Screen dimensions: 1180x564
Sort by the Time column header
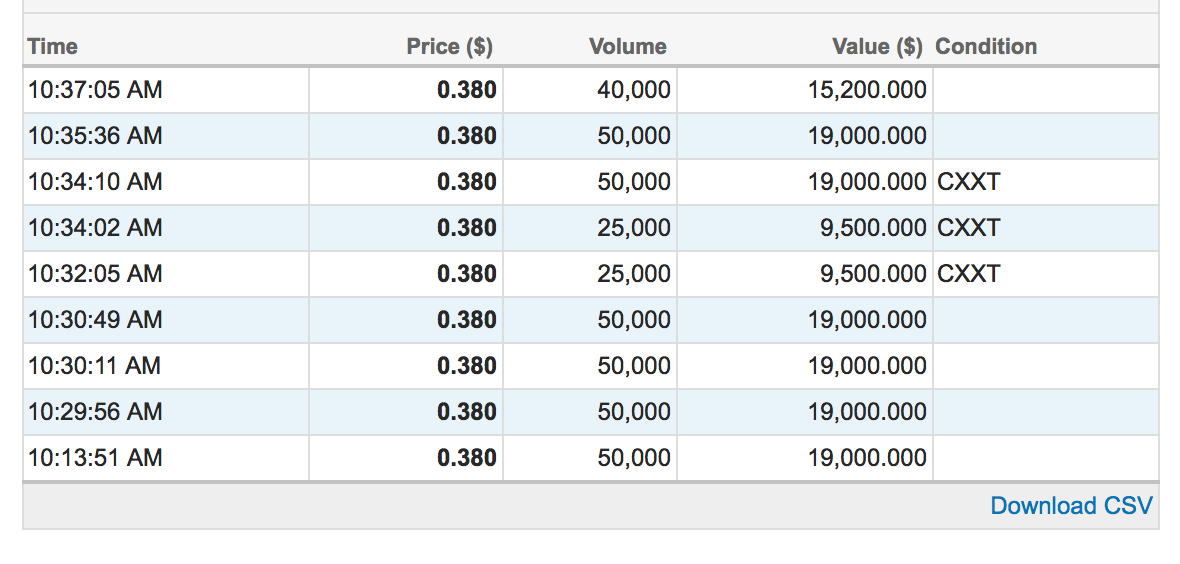tap(53, 47)
